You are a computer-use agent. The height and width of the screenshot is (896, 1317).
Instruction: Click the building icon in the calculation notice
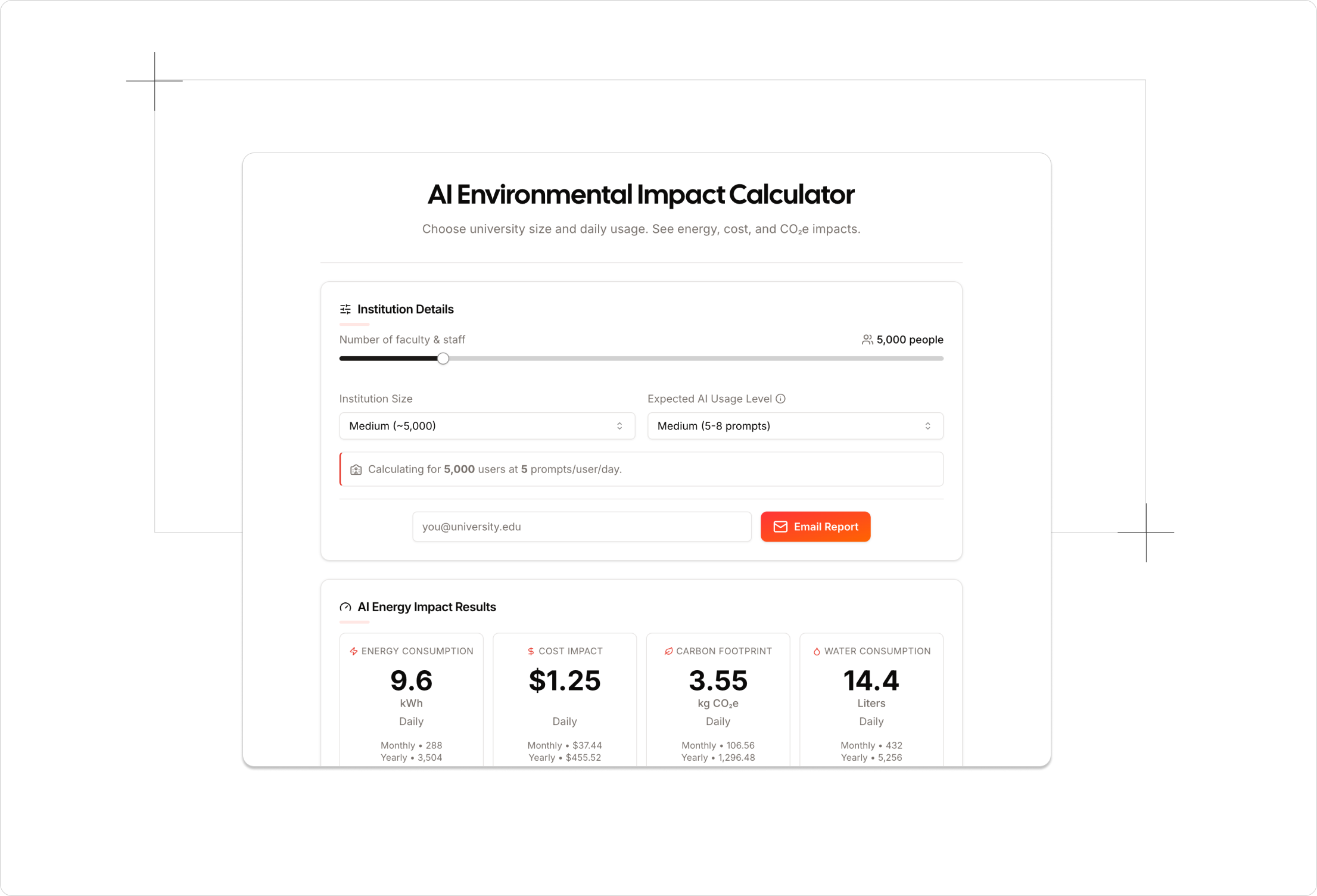356,469
